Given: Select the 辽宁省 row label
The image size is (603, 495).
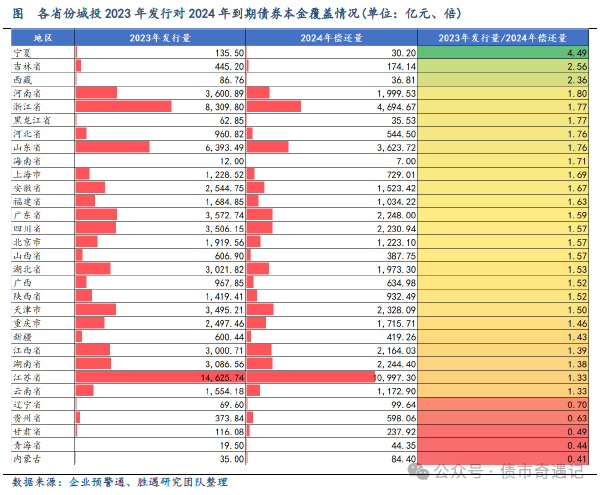Looking at the screenshot, I should 27,405.
